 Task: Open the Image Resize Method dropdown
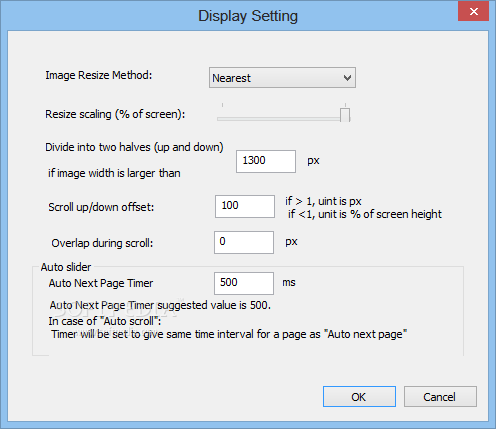click(x=282, y=78)
